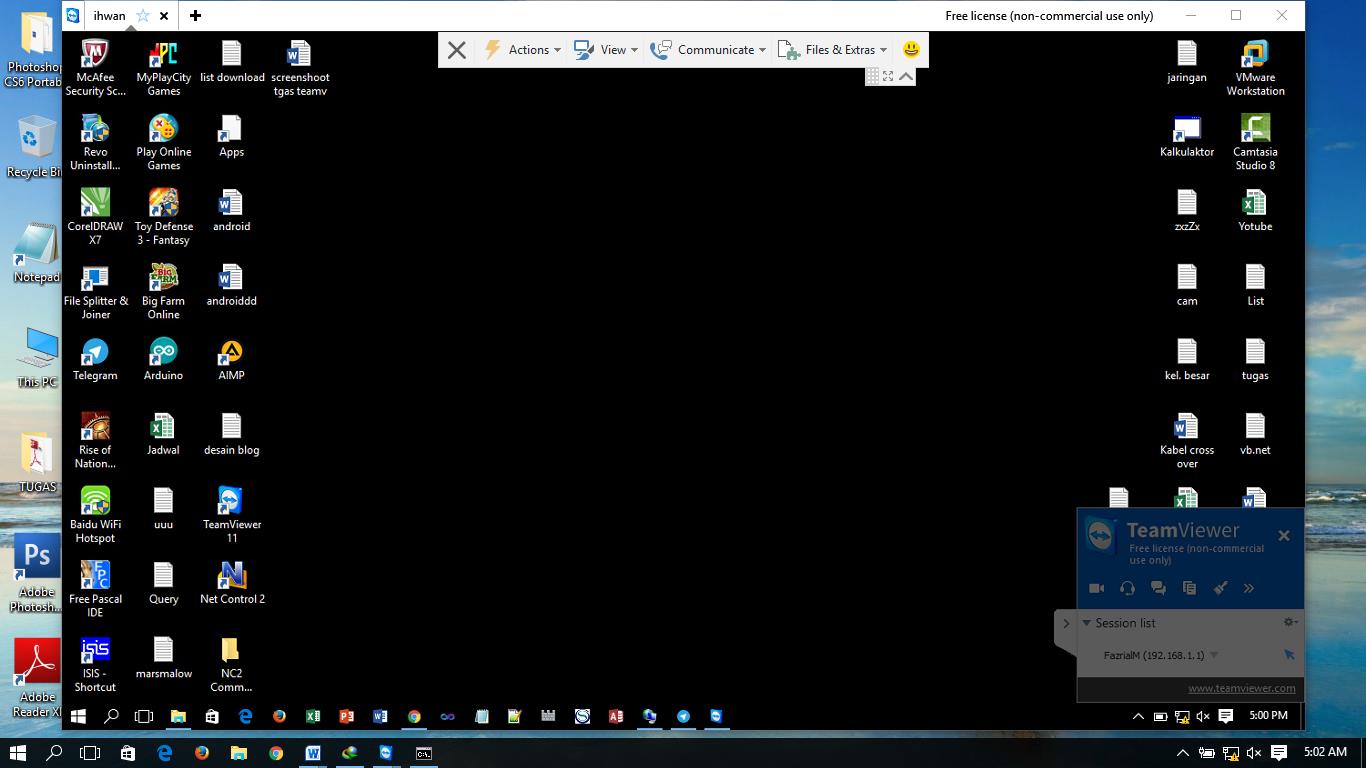Expand FazrialM session options arrow
This screenshot has width=1366, height=768.
[x=1214, y=656]
